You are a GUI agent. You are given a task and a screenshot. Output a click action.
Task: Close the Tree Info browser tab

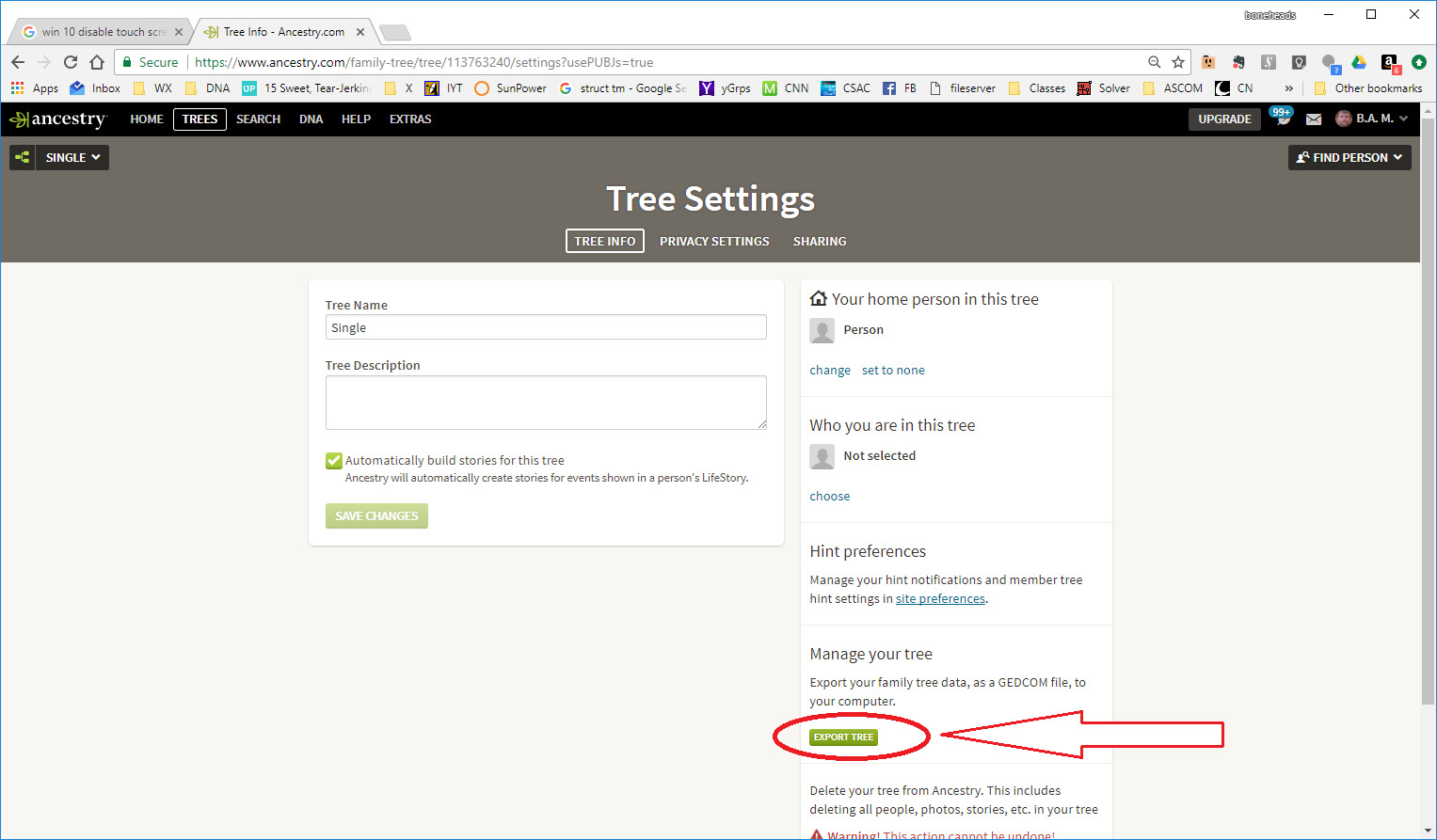pyautogui.click(x=360, y=32)
